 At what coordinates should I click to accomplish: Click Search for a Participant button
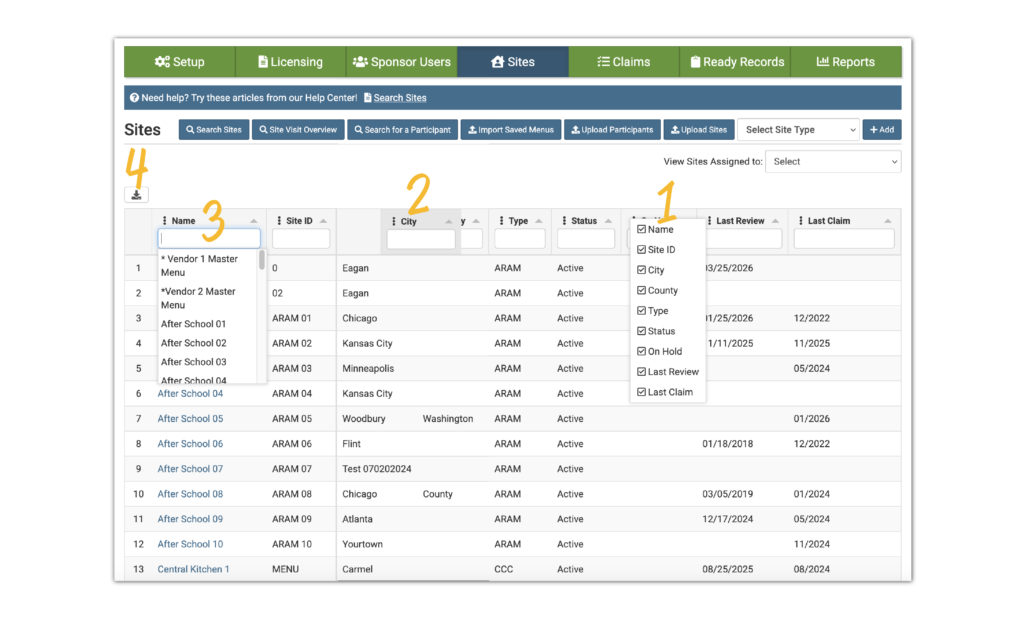click(x=402, y=130)
